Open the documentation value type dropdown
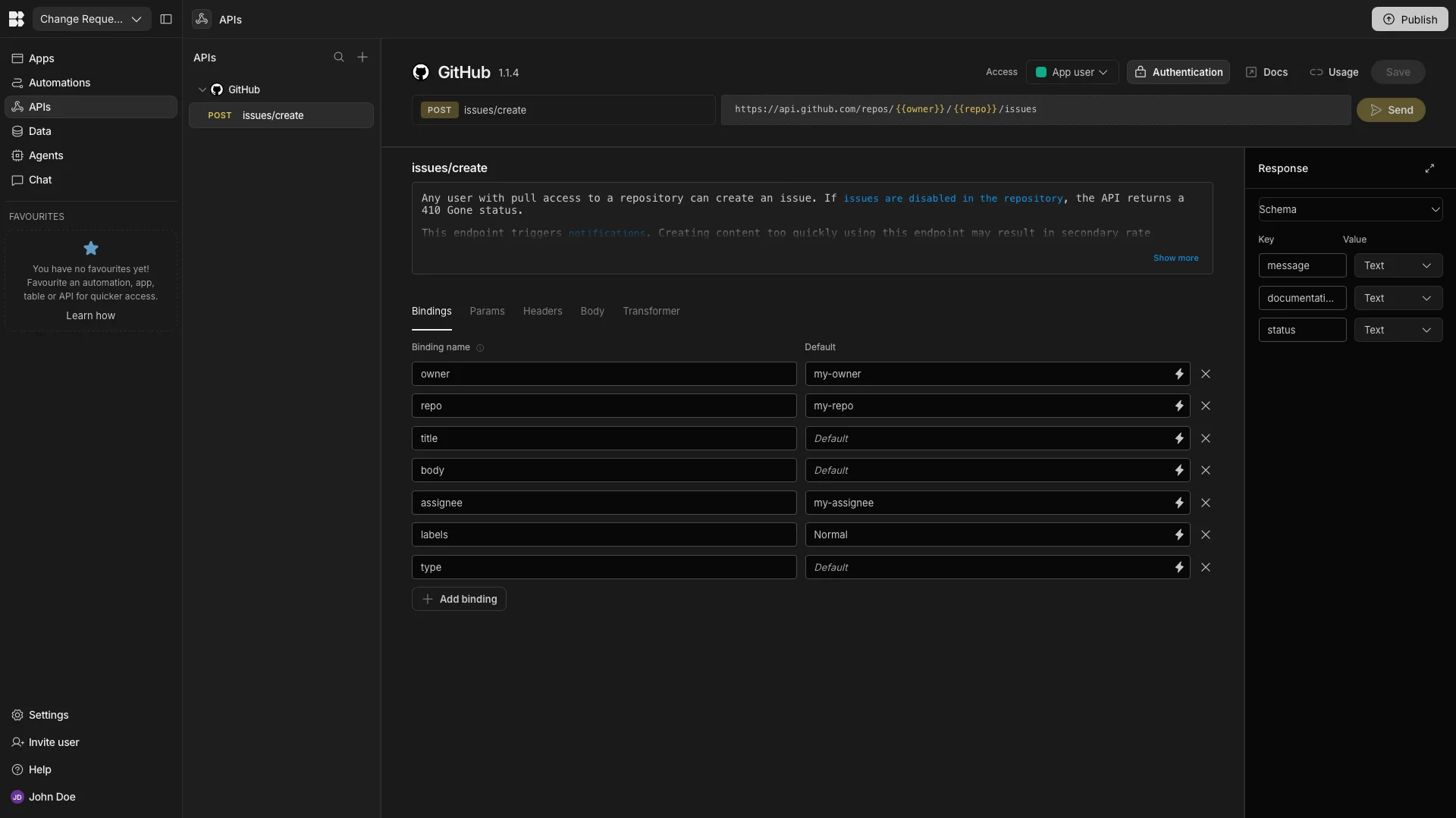The image size is (1456, 818). coord(1398,298)
